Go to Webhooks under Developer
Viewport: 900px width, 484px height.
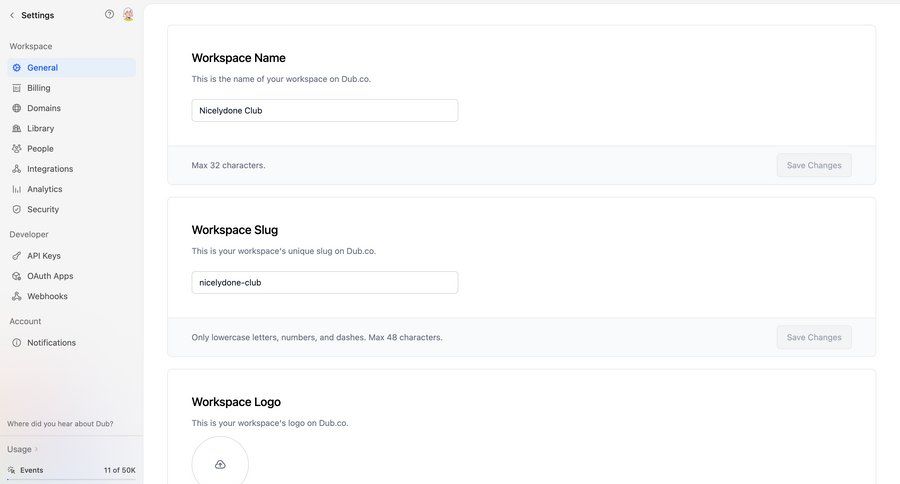point(72,296)
